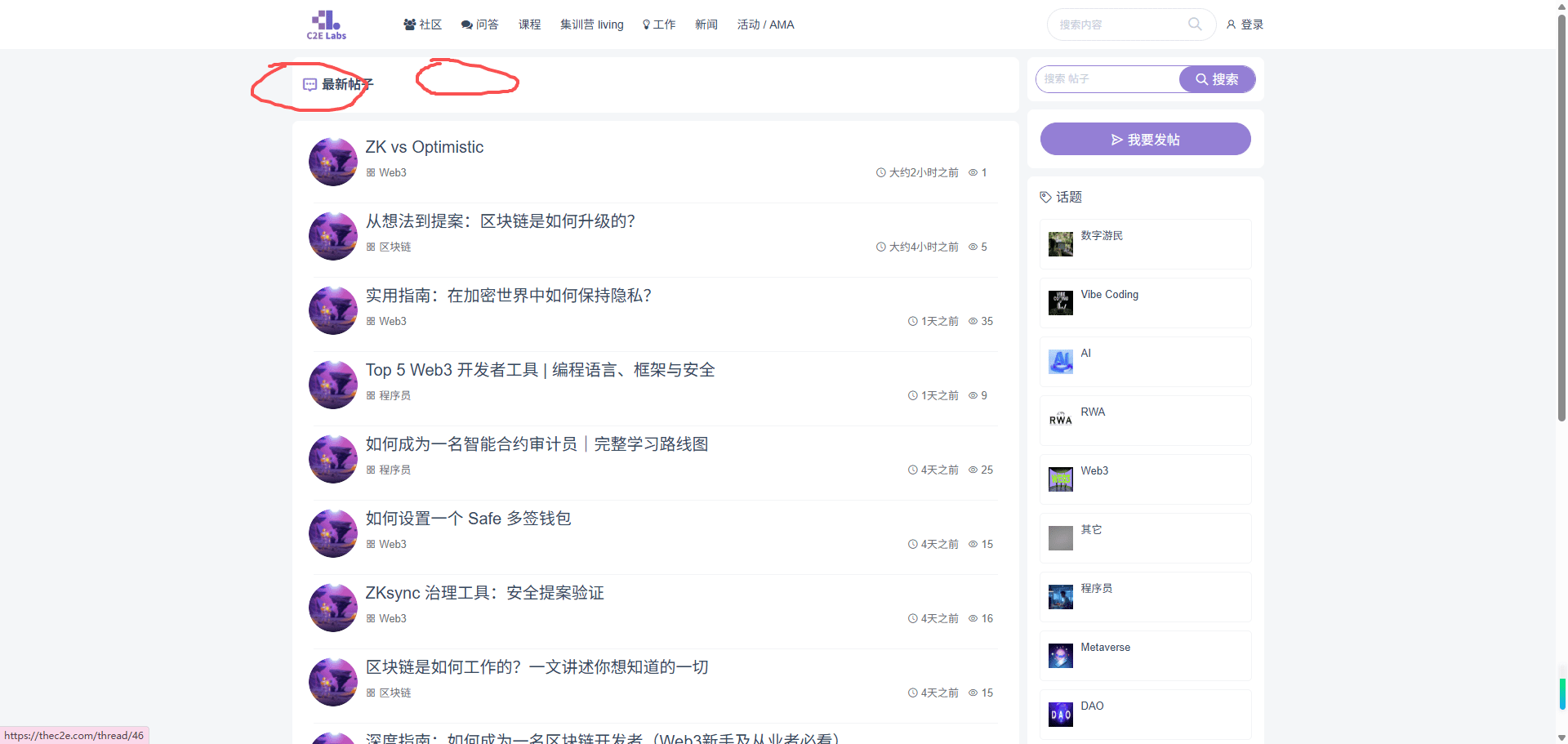Click the Metaverse topic icon
1568x744 pixels.
[1060, 656]
